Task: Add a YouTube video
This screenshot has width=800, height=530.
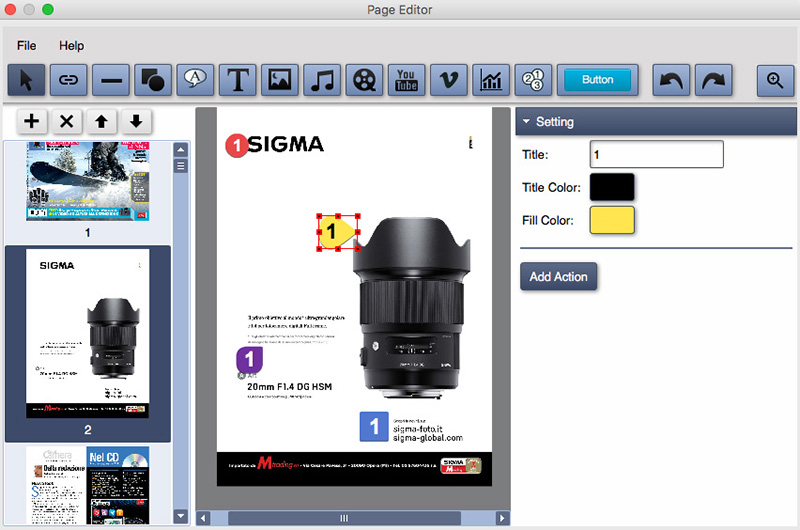Action: 407,80
